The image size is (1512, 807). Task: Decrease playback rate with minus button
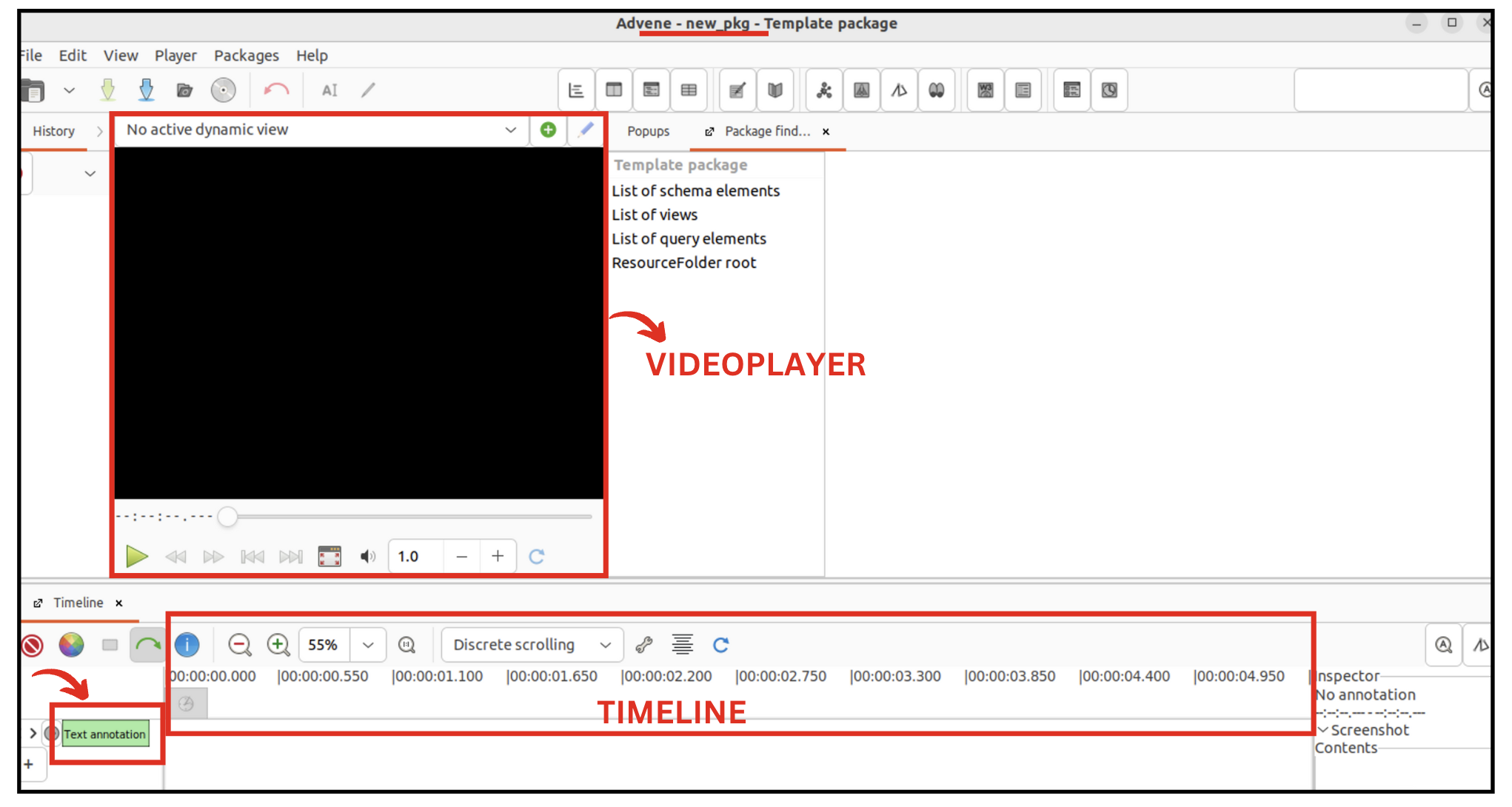[462, 556]
